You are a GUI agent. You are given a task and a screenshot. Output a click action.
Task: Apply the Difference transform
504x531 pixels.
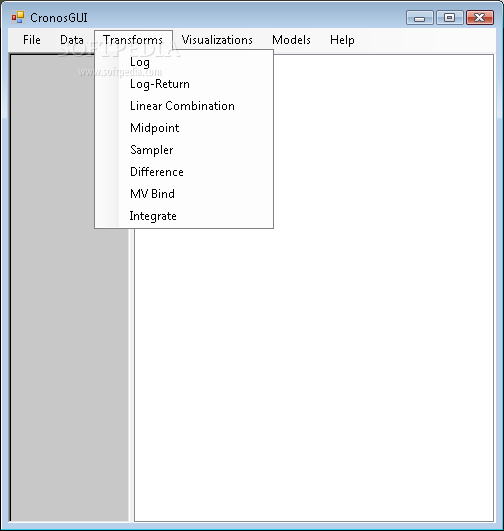[x=184, y=172]
